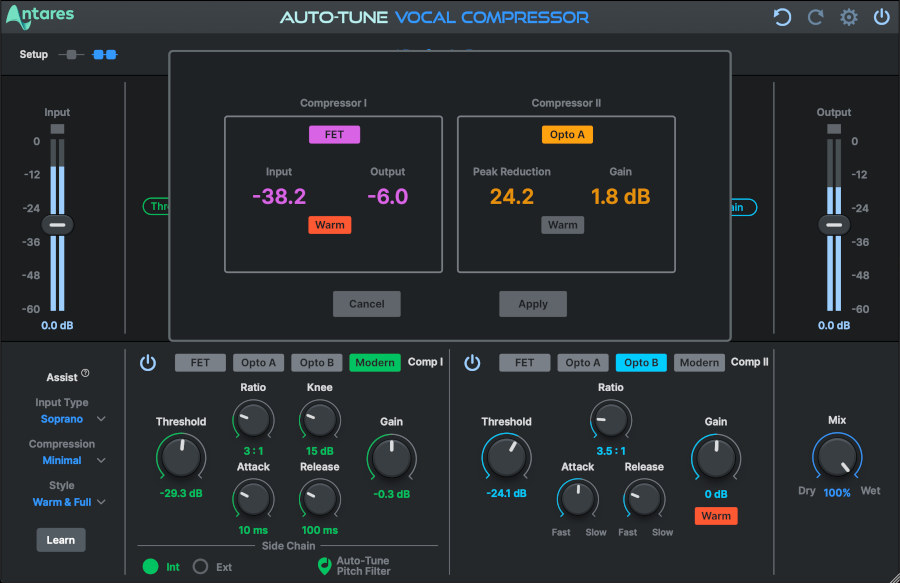Click the Auto-Tune Pitch Filter icon
This screenshot has width=900, height=583.
pos(322,566)
